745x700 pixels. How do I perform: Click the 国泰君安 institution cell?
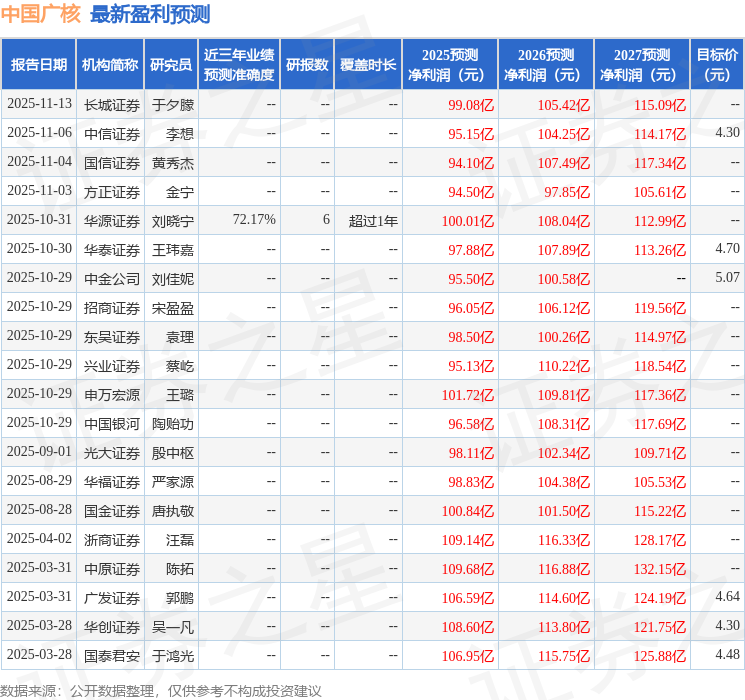point(112,656)
